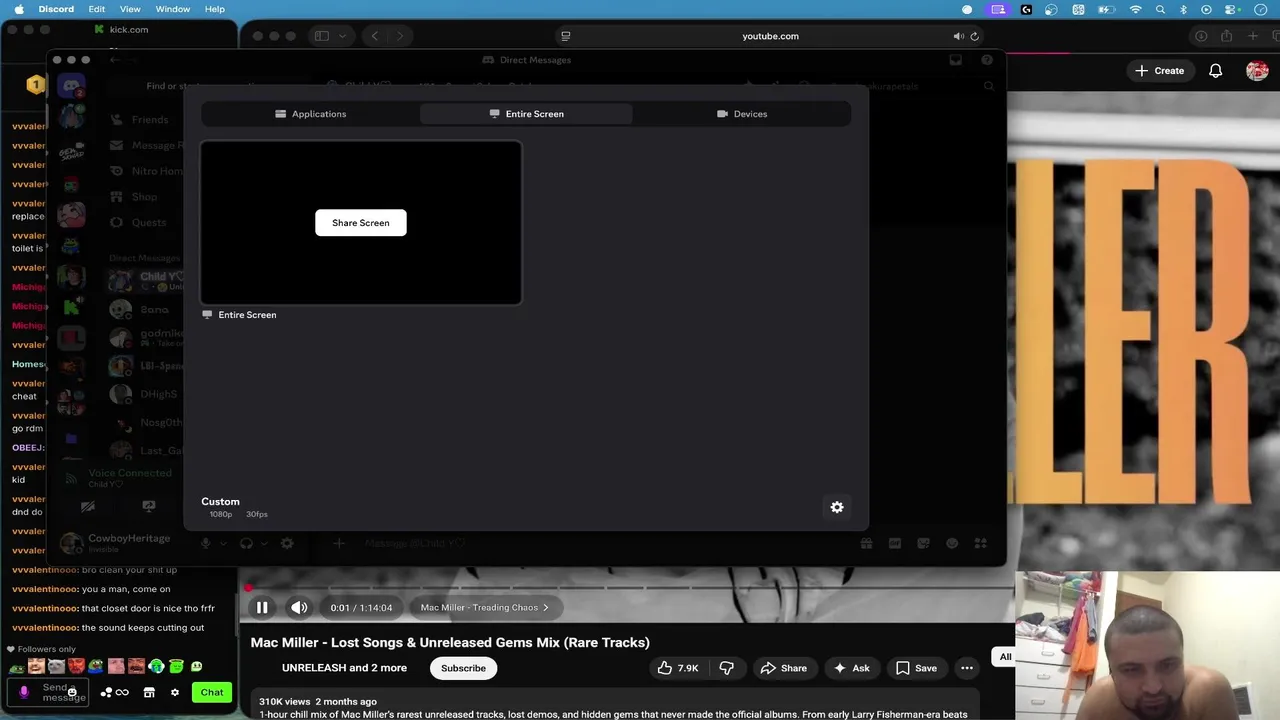The width and height of the screenshot is (1280, 720).
Task: Open the Custom stream quality options
Action: pyautogui.click(x=234, y=507)
